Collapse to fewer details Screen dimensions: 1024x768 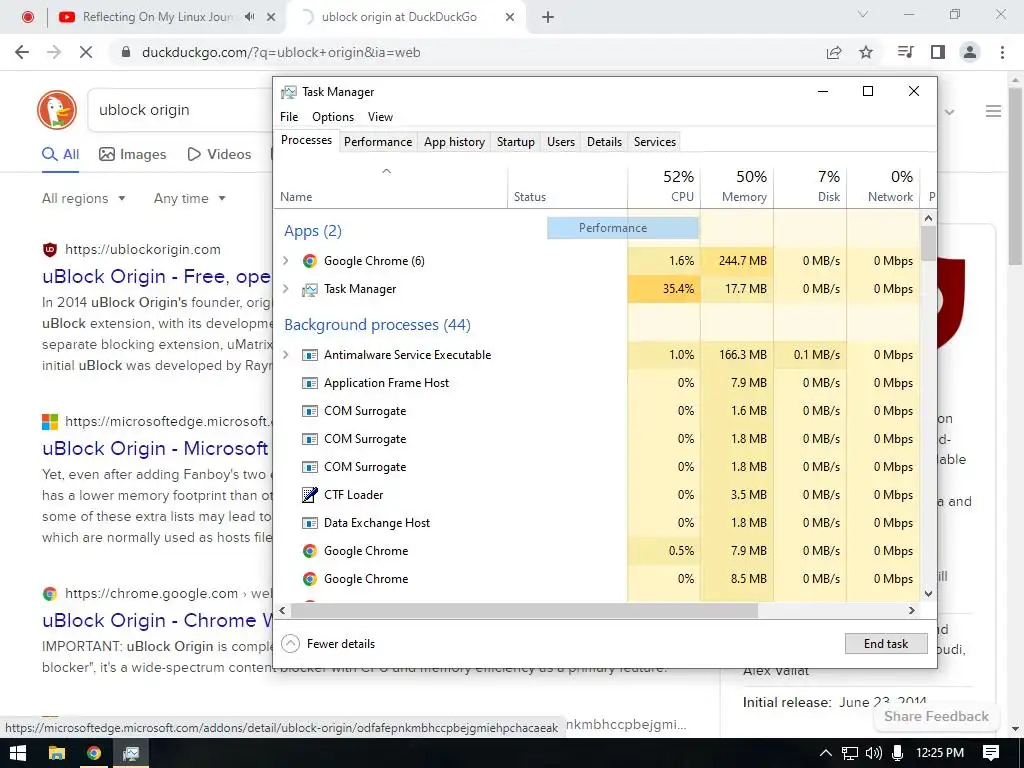coord(328,644)
